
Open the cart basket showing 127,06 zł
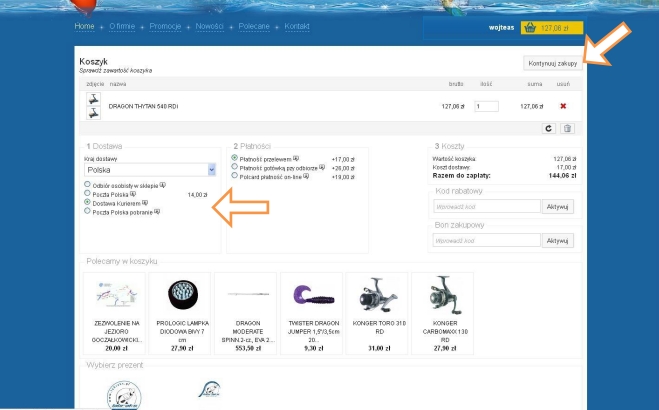click(x=551, y=28)
